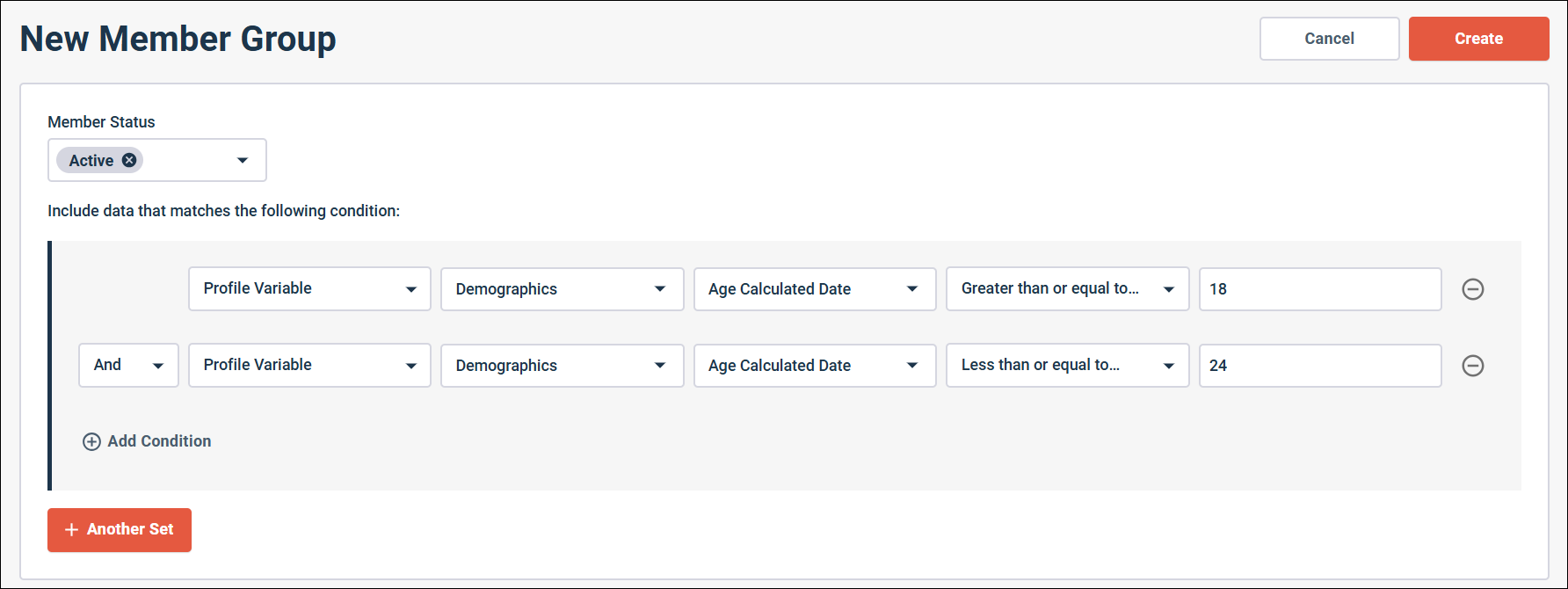Change the Less than or equal to operator
Image resolution: width=1568 pixels, height=589 pixels.
coord(1067,365)
